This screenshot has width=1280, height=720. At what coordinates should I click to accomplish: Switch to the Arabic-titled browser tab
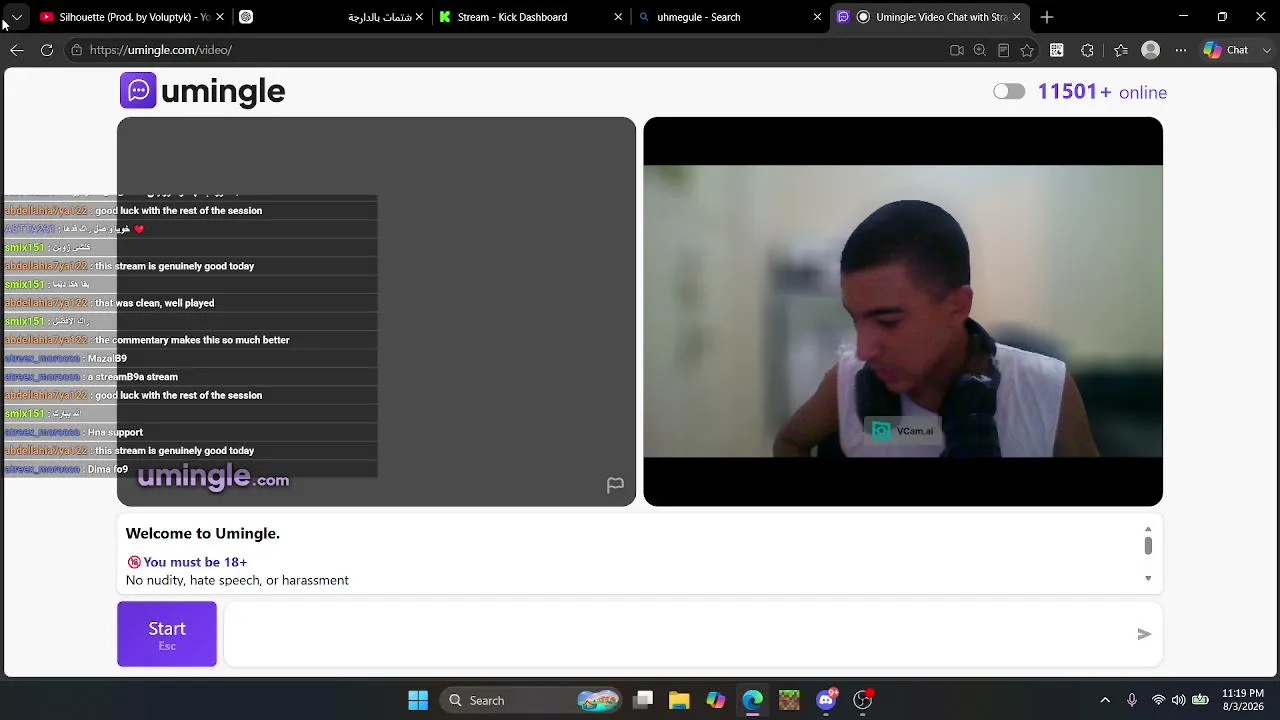coord(332,17)
